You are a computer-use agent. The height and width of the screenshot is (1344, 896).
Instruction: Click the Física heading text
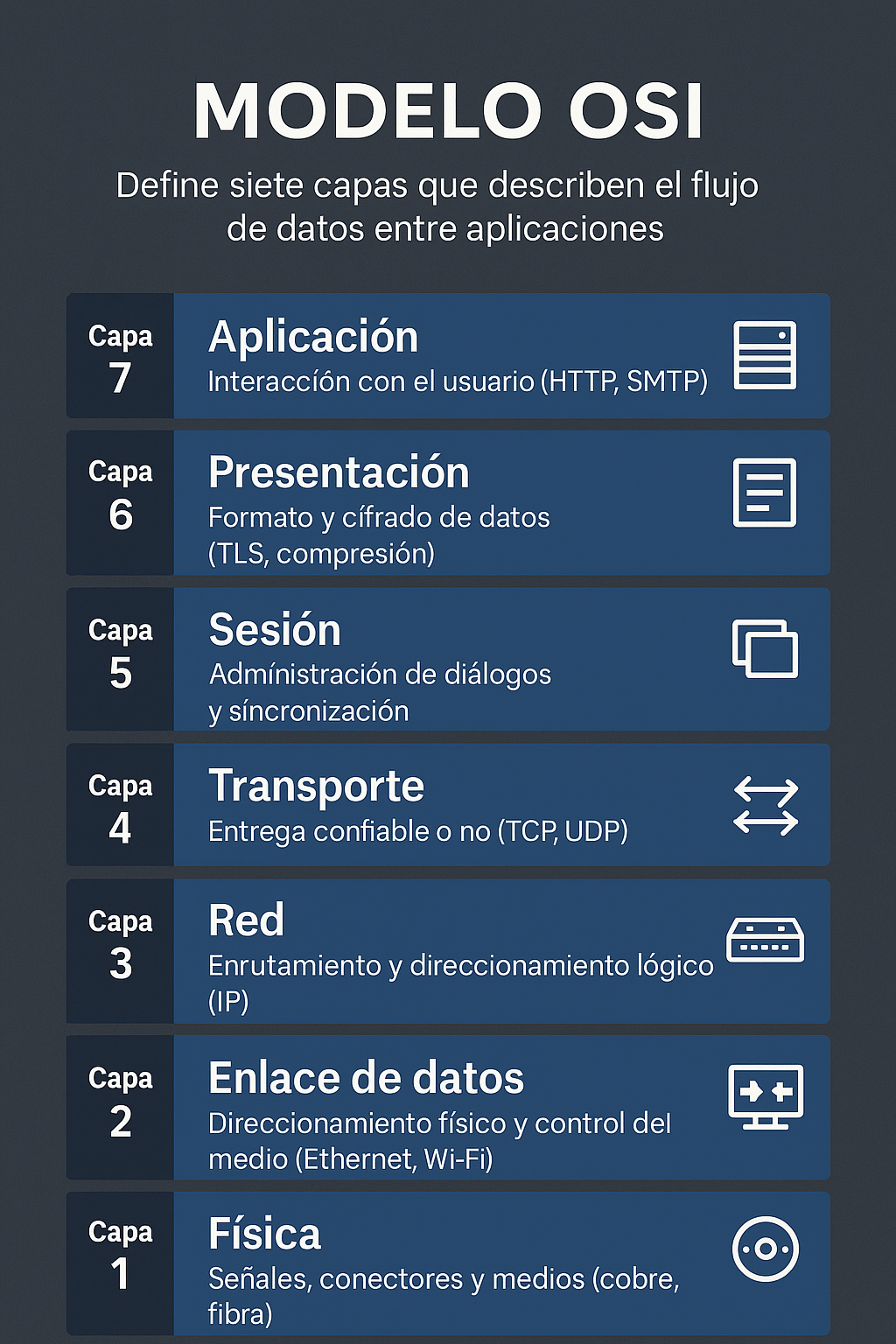pyautogui.click(x=264, y=1234)
